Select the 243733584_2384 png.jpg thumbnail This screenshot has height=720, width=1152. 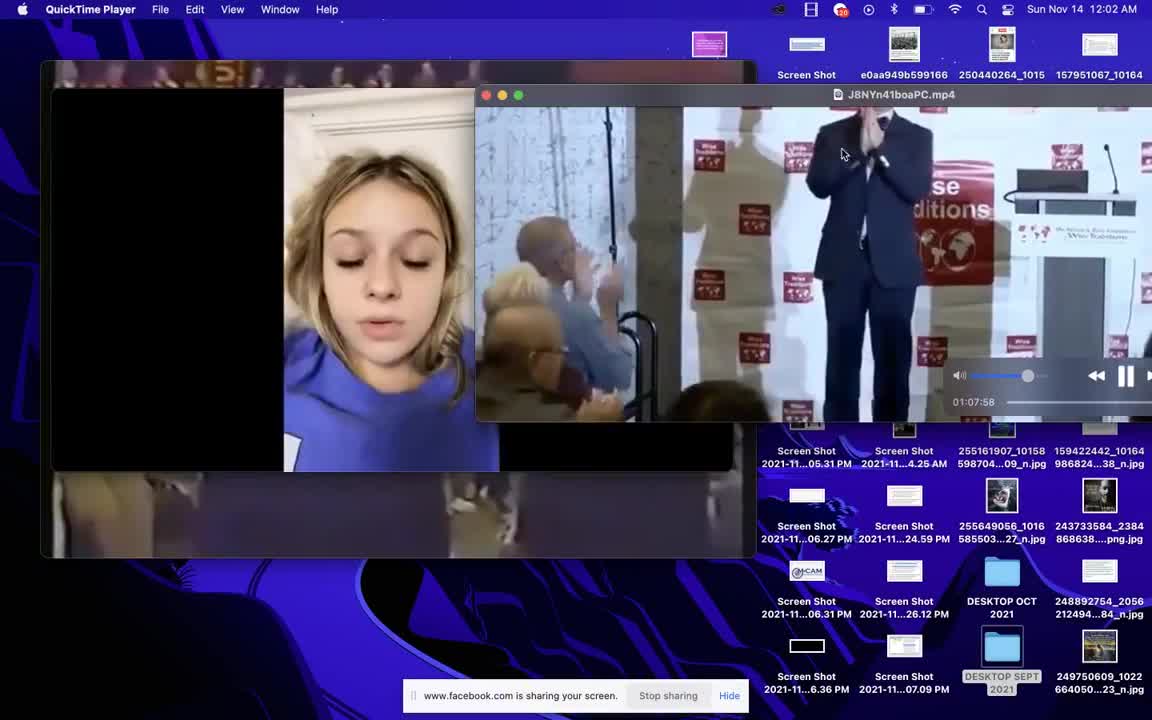click(1099, 496)
